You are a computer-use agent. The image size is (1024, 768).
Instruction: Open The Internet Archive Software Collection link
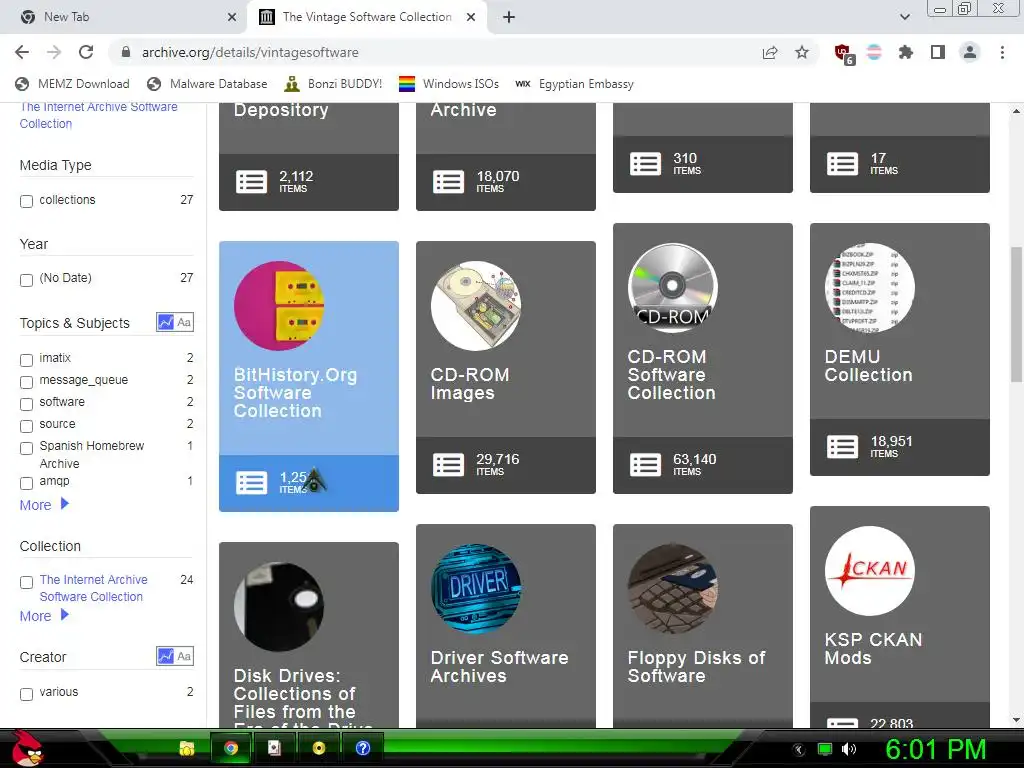point(99,115)
